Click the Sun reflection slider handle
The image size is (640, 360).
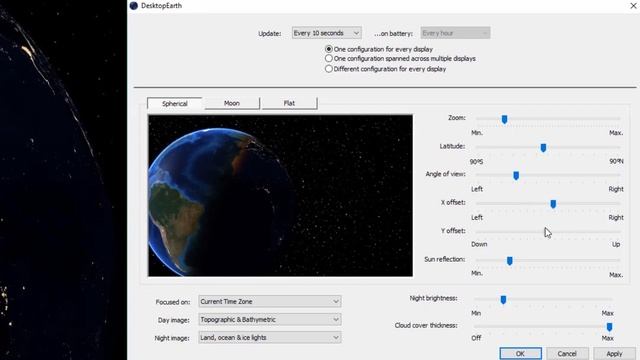coord(509,260)
